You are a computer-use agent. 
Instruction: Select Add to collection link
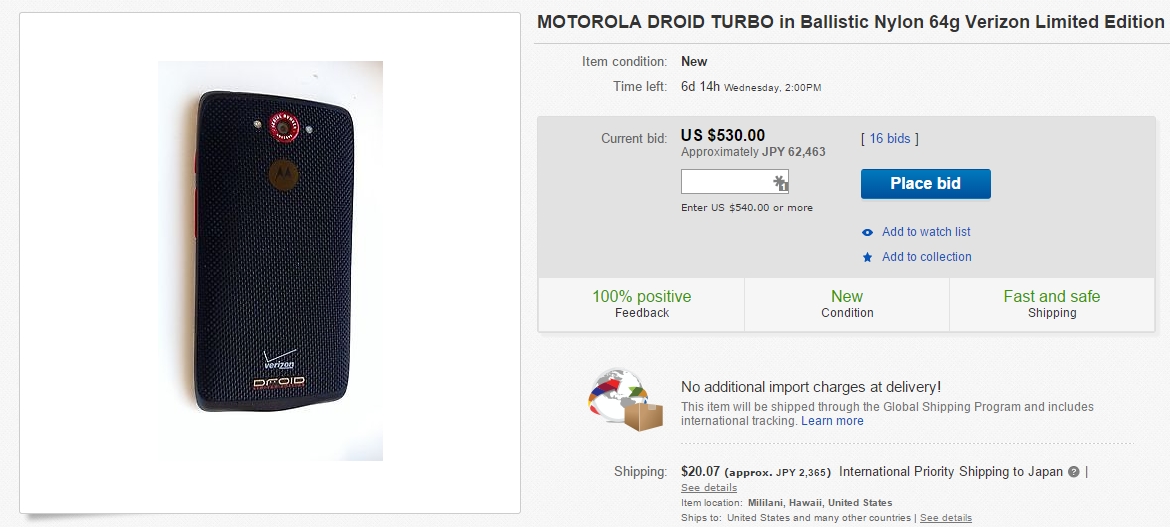926,257
